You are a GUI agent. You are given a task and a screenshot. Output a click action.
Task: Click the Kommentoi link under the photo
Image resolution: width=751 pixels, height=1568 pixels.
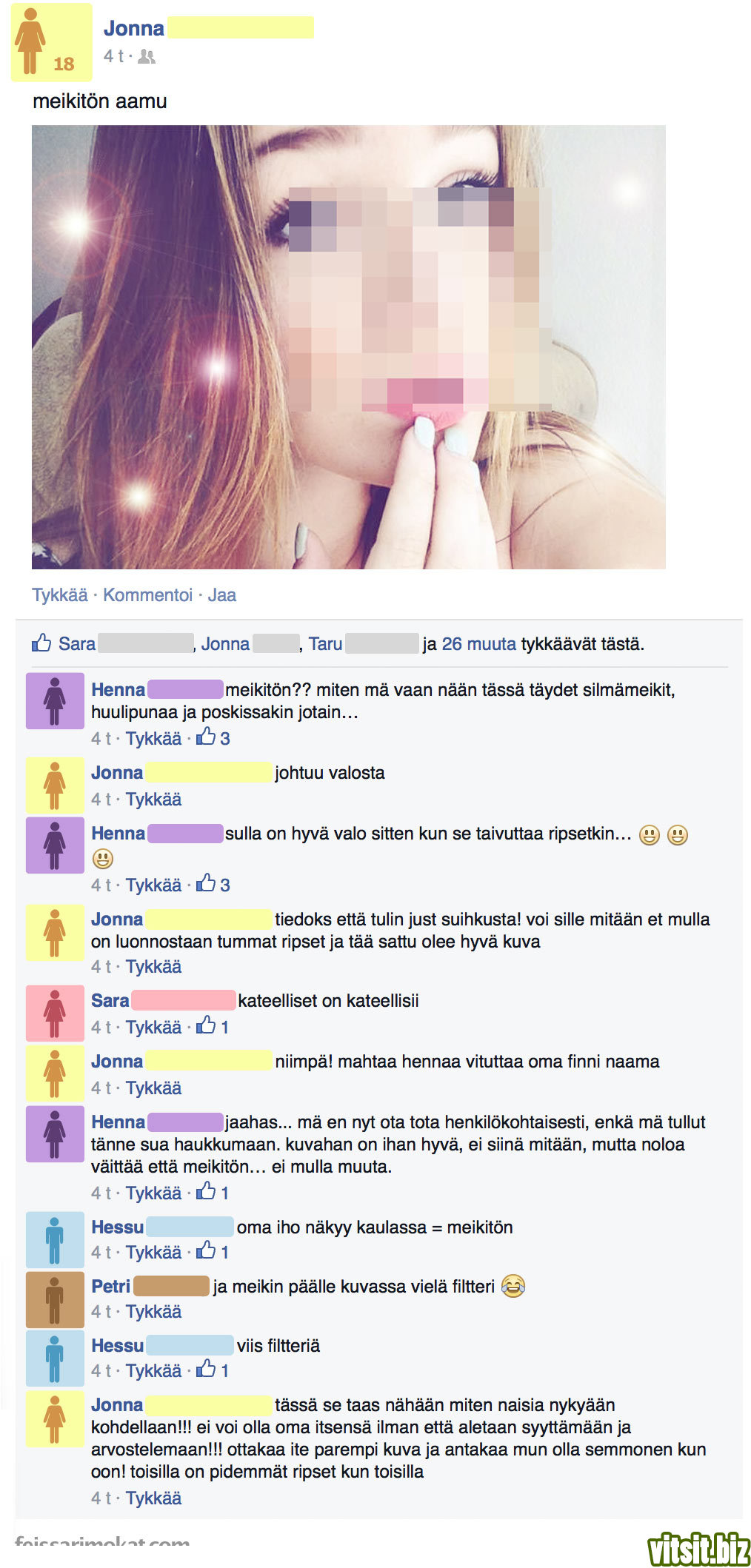147,594
